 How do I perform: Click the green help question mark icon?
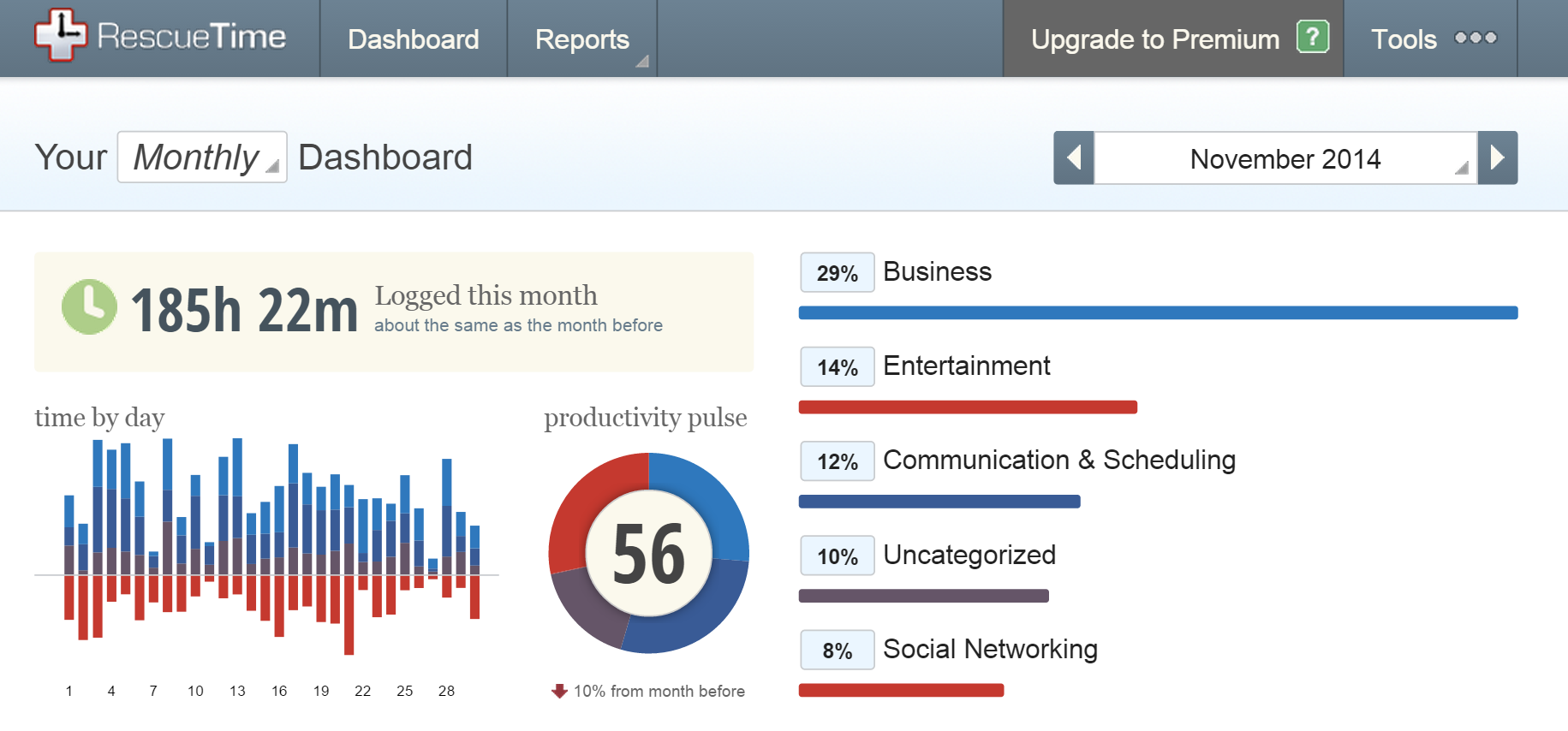coord(1312,37)
